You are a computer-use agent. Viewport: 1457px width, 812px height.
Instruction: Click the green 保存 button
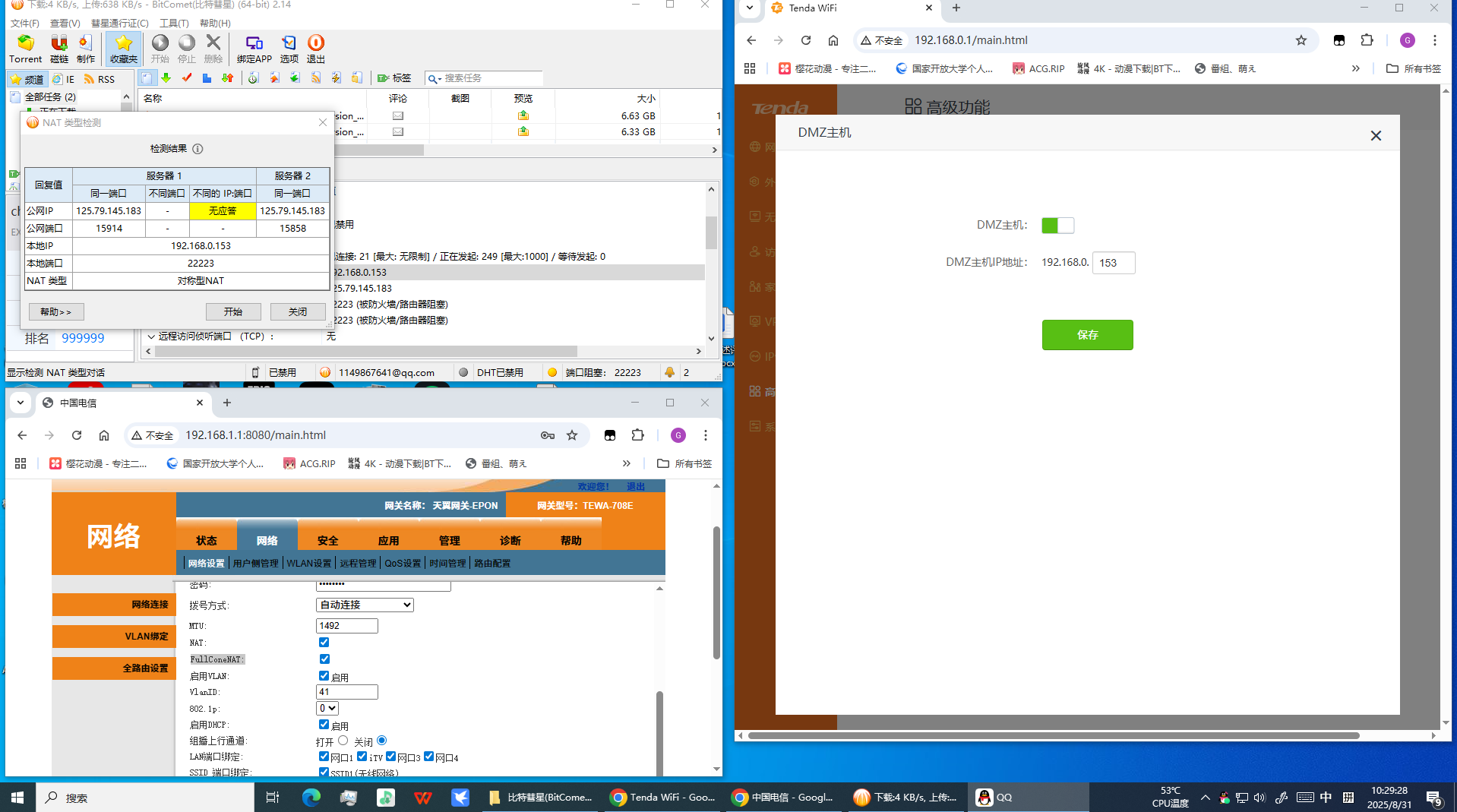coord(1087,335)
